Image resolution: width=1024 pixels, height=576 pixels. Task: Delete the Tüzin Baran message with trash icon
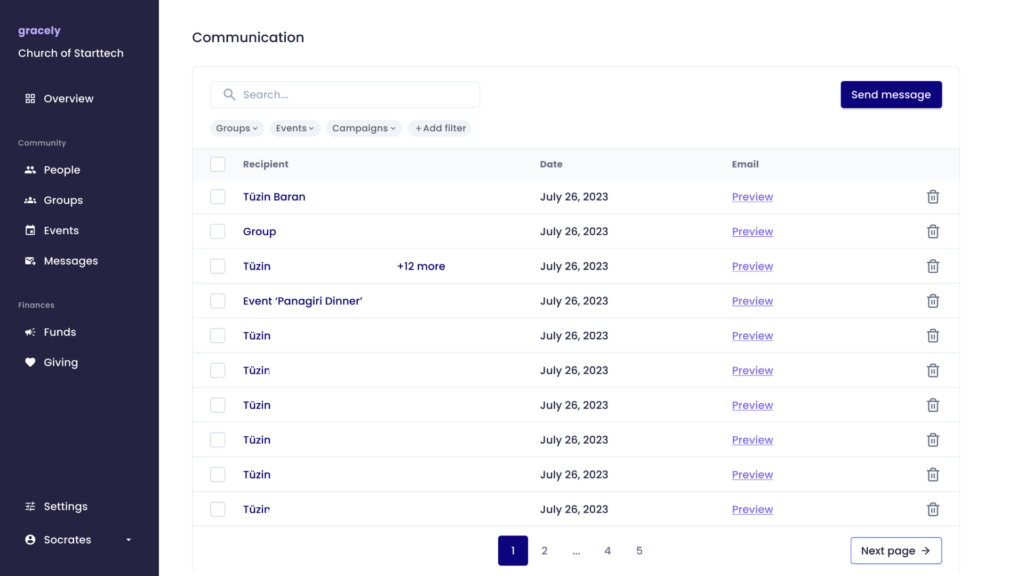(x=933, y=197)
